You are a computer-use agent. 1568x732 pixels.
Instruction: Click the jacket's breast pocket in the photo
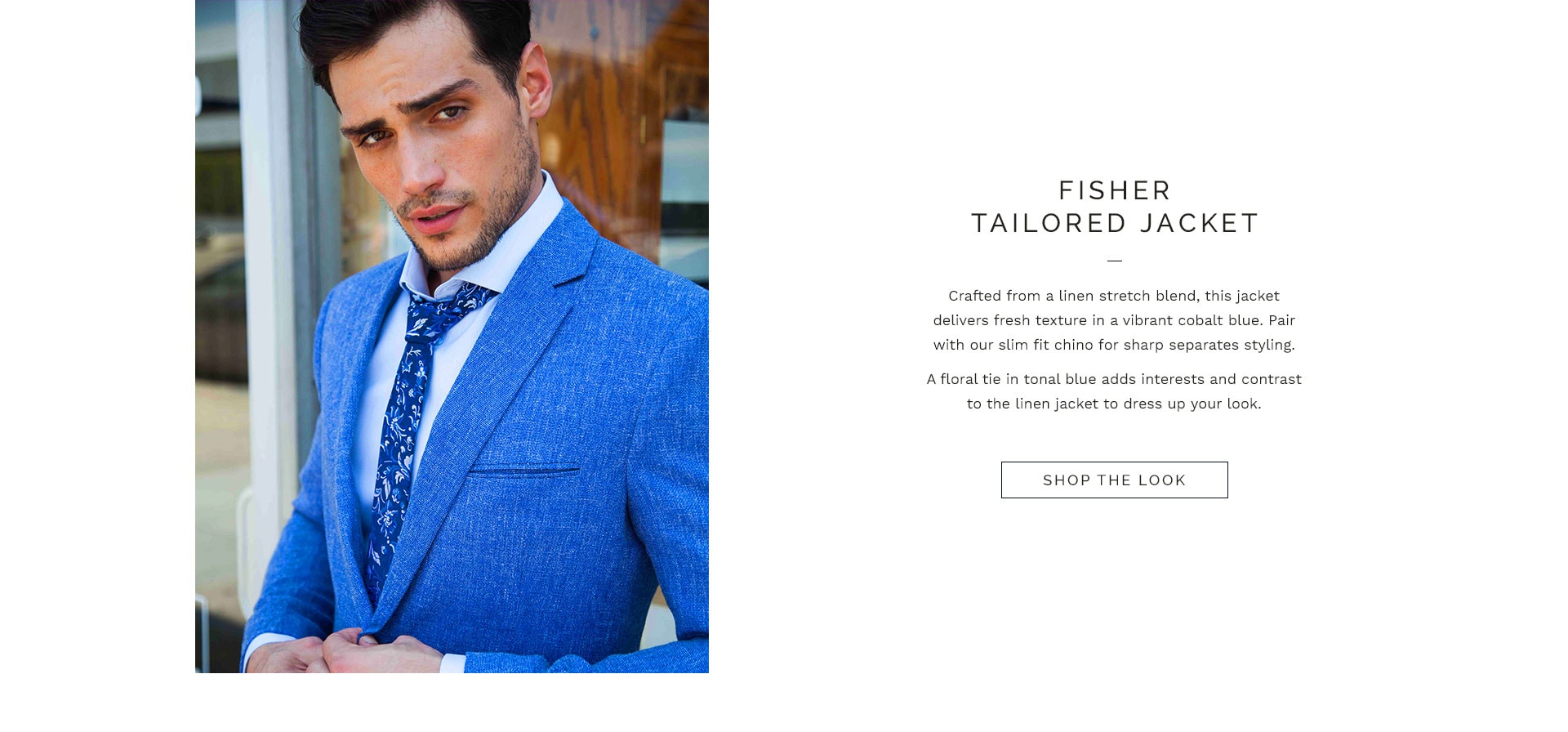point(523,471)
